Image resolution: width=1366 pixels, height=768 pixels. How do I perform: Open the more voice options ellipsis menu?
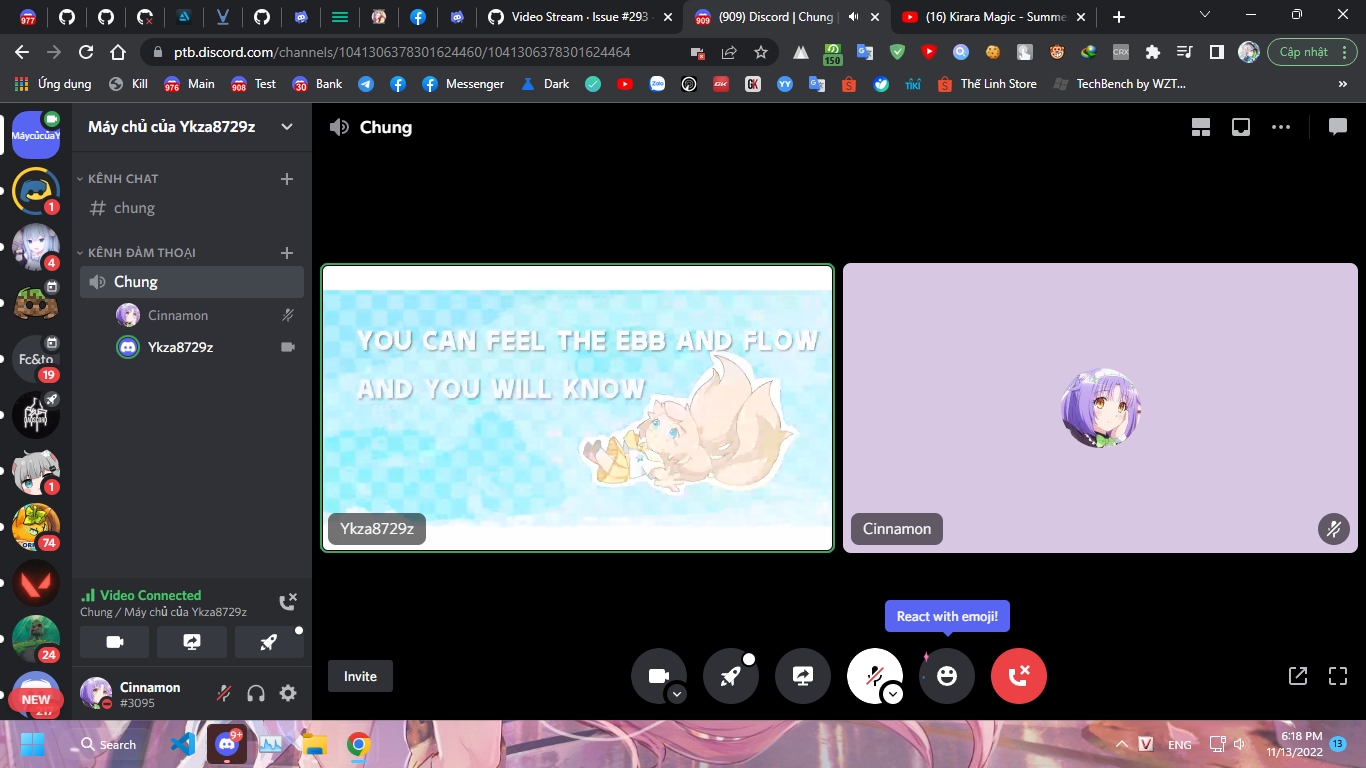[1281, 127]
